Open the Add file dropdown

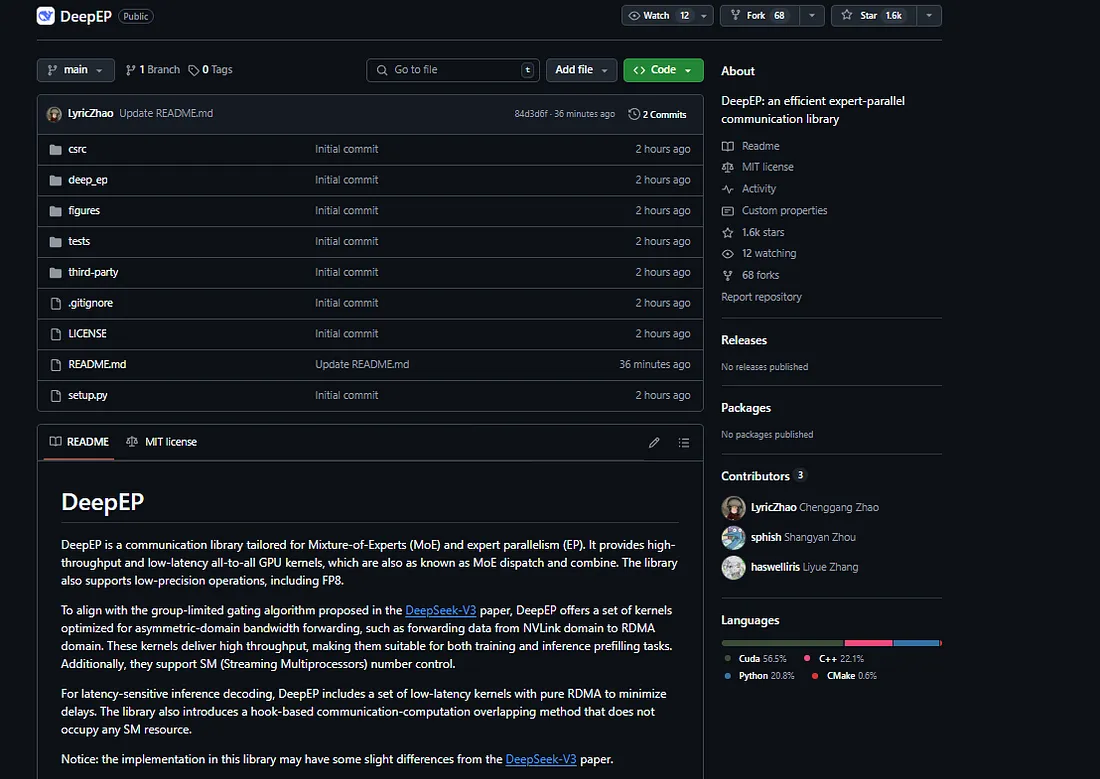pyautogui.click(x=582, y=70)
